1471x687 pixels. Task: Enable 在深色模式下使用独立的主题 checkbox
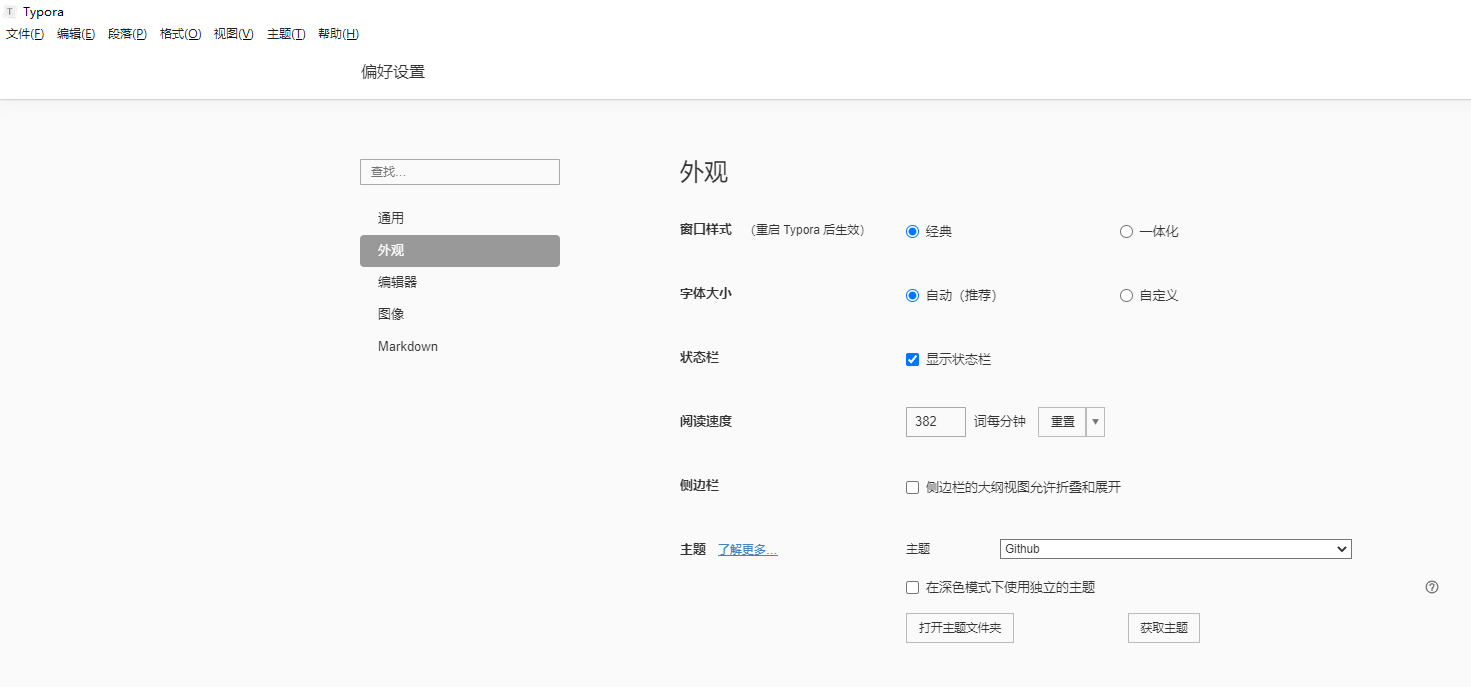point(912,587)
